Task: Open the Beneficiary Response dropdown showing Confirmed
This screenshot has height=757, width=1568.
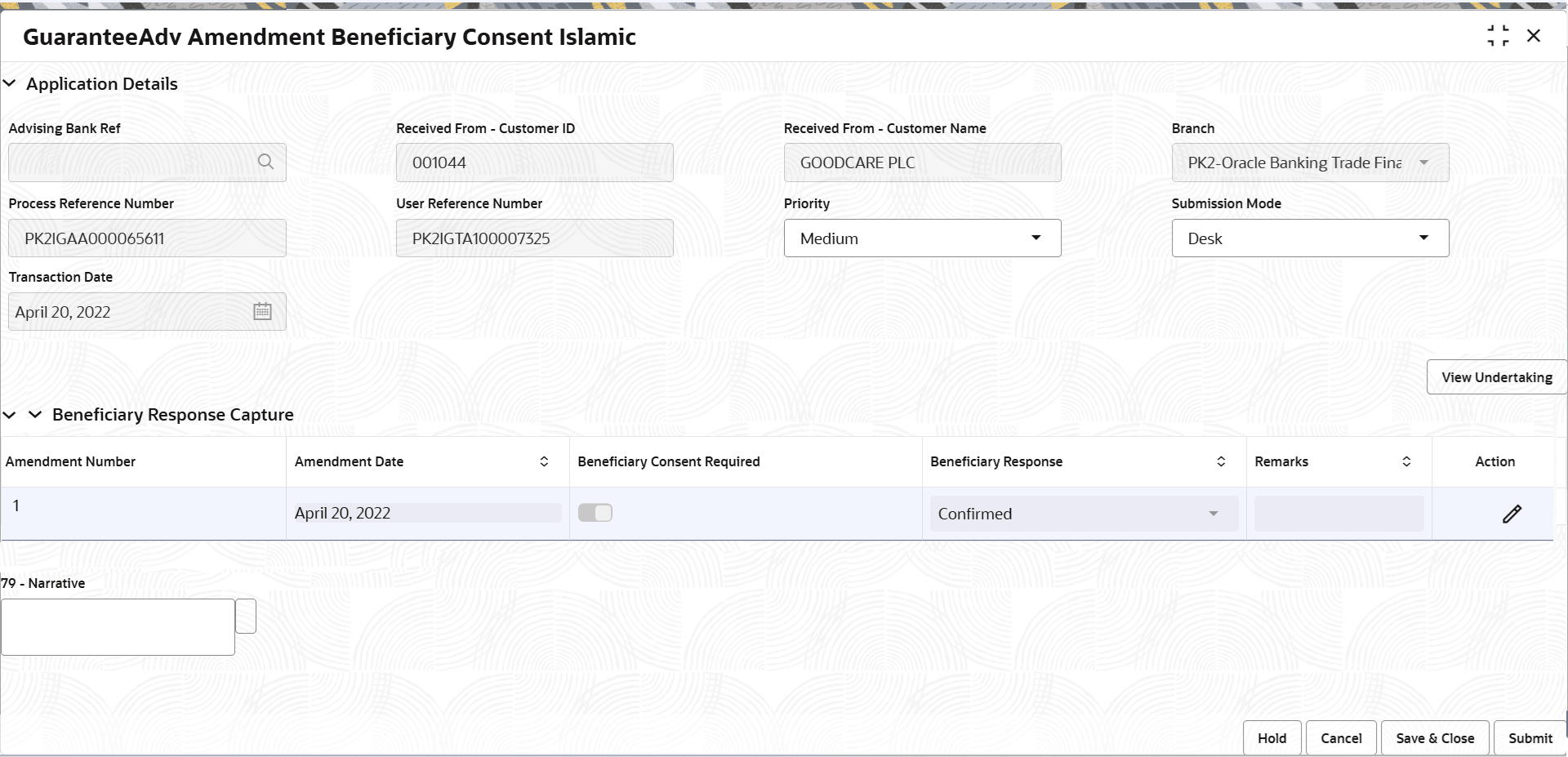Action: click(1084, 514)
